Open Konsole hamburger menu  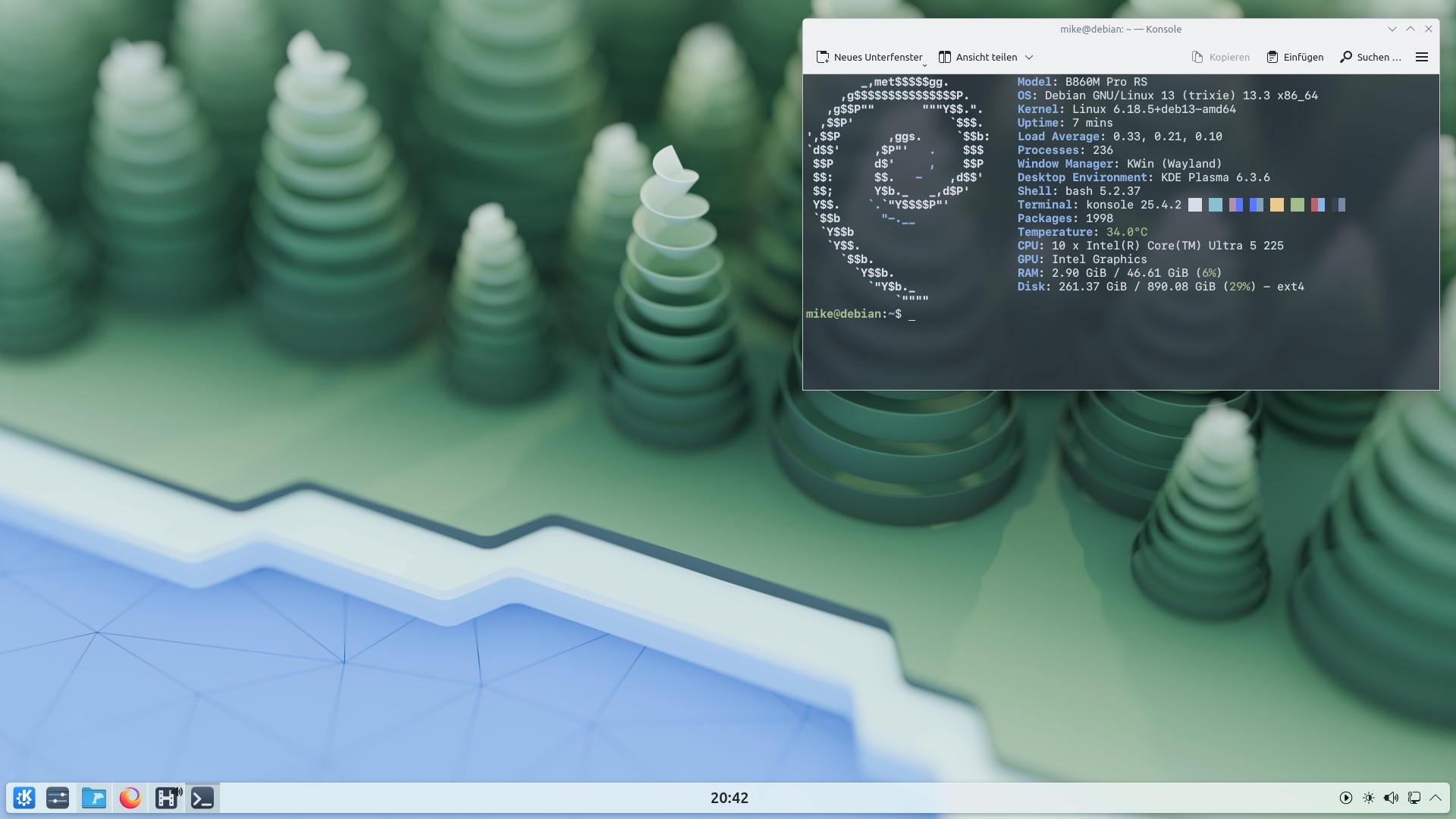point(1422,58)
